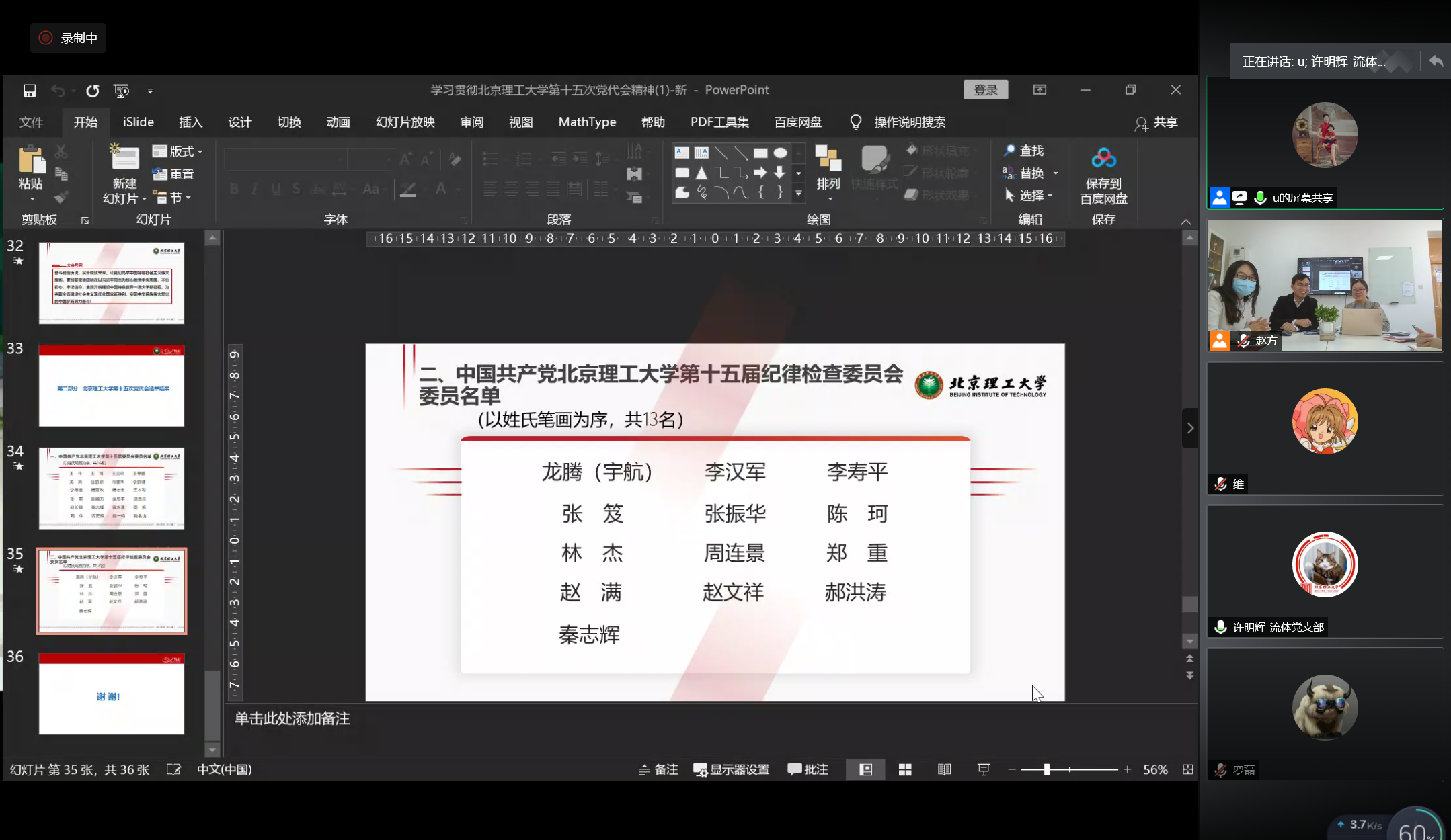The image size is (1451, 840).
Task: Mute 许明辉-流体党支部's microphone
Action: (1220, 626)
